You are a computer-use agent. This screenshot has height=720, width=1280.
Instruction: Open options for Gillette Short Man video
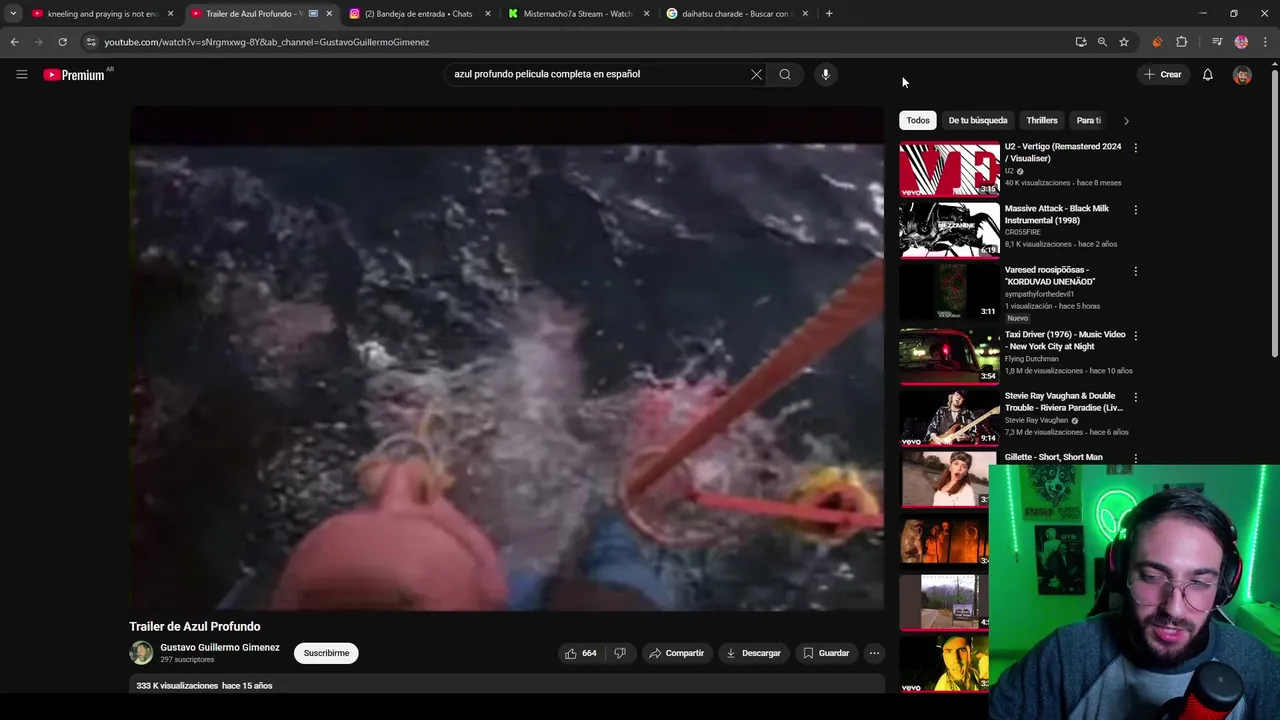(x=1135, y=458)
